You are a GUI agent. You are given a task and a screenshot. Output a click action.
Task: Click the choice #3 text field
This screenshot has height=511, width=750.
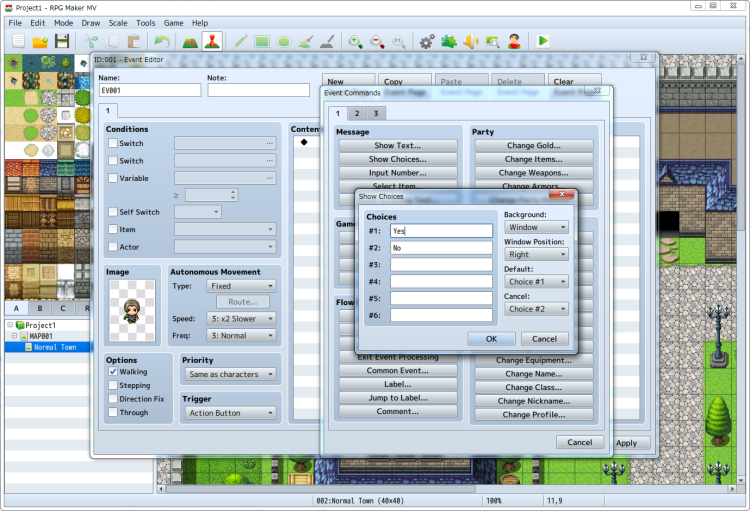441,264
